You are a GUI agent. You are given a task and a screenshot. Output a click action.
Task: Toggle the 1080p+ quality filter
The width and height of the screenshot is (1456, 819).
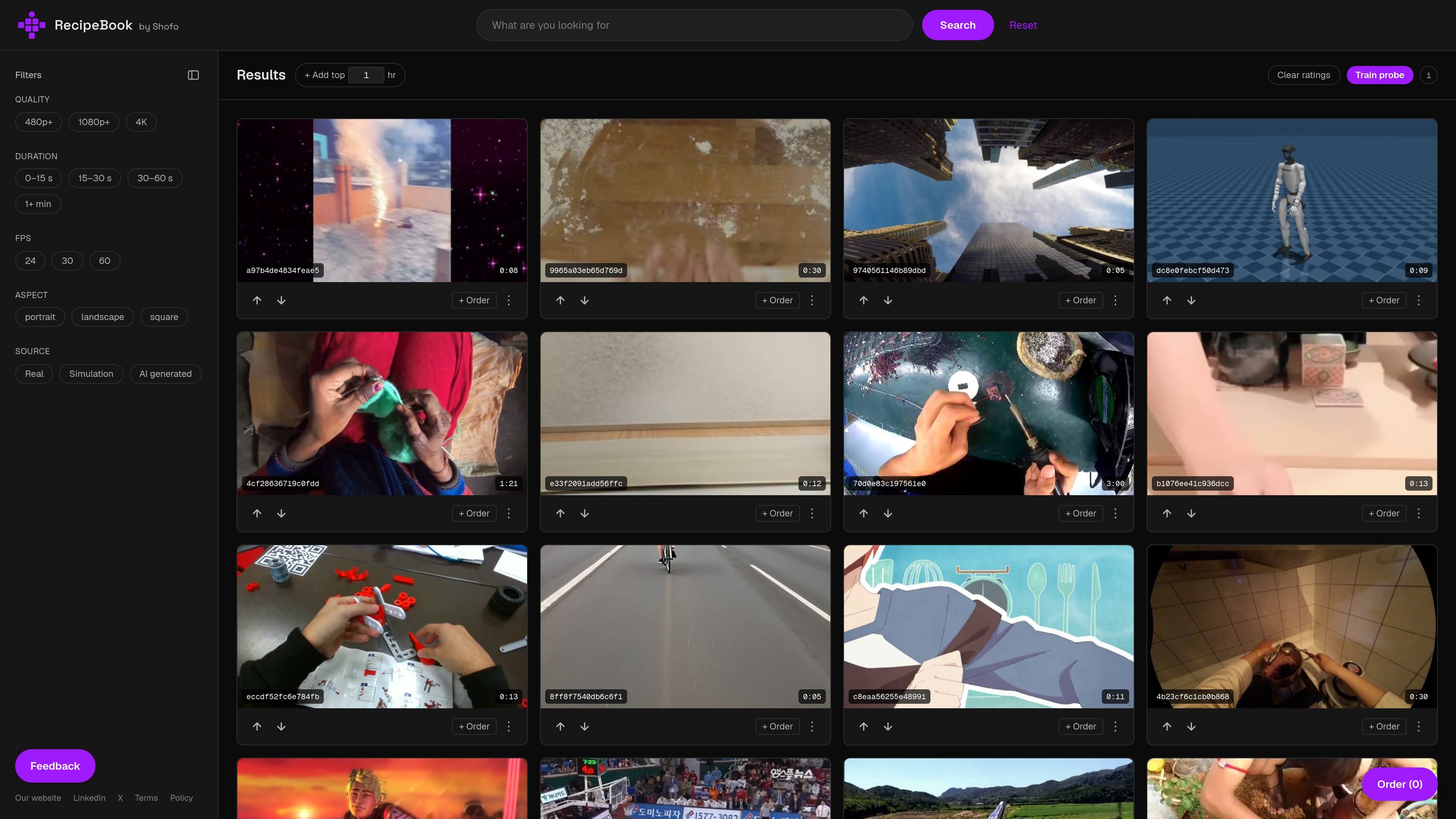(x=94, y=122)
